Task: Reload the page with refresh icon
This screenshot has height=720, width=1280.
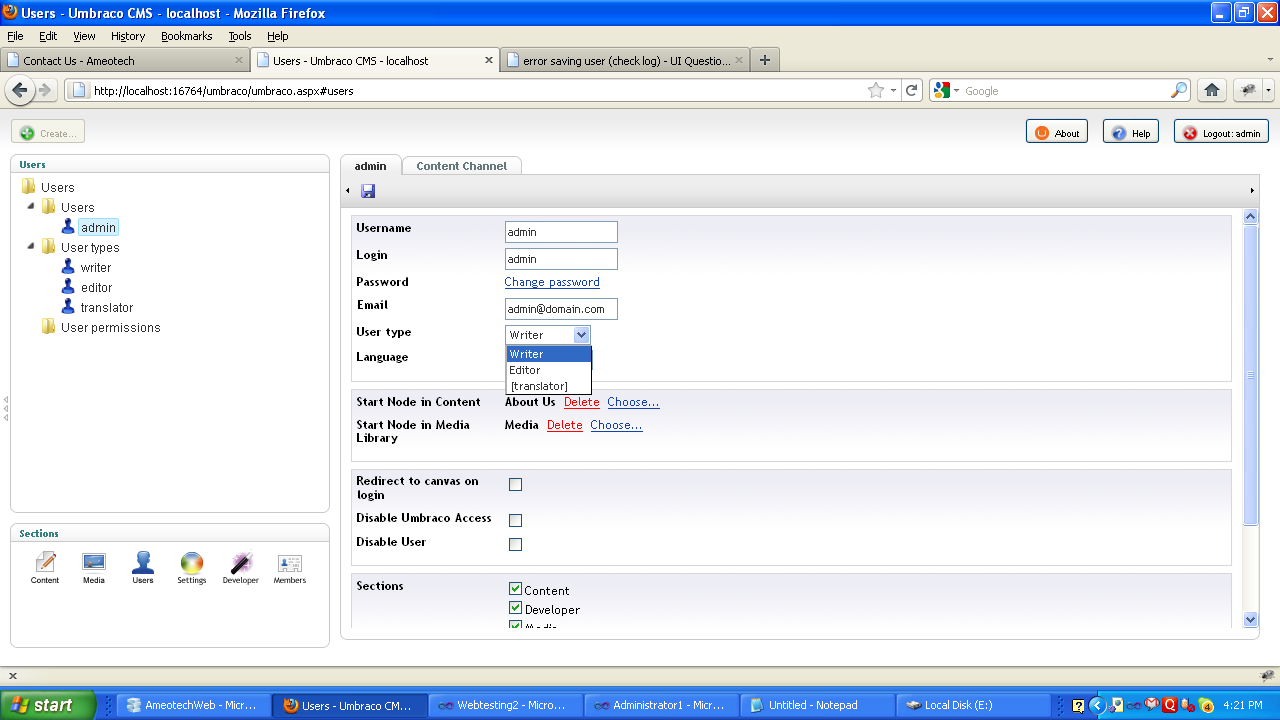Action: click(912, 90)
